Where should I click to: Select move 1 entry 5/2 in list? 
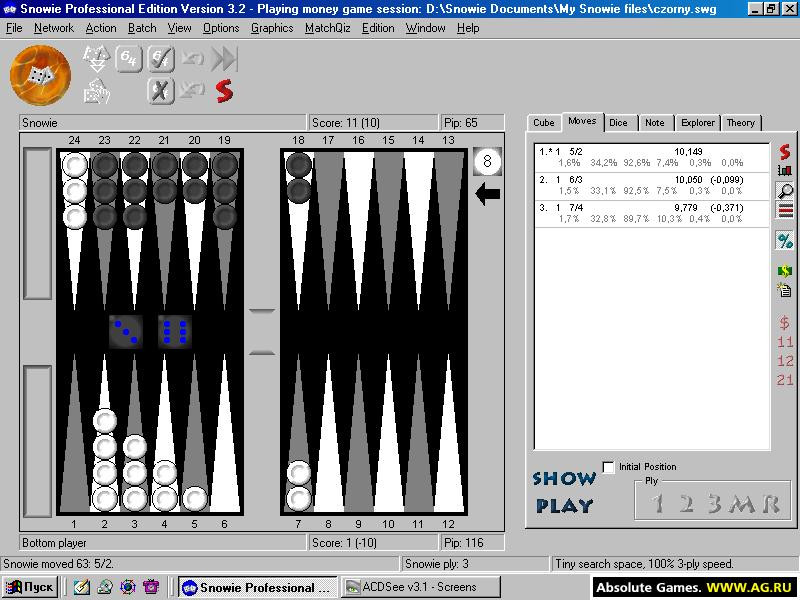(652, 157)
